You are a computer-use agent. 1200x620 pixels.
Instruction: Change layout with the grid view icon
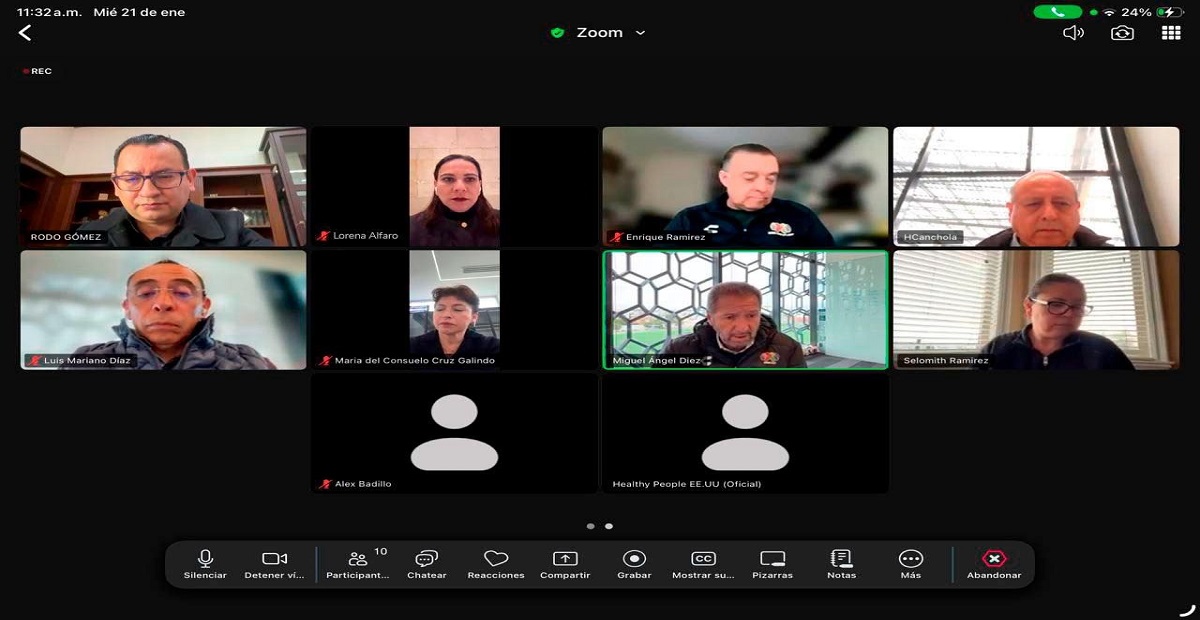pos(1171,33)
